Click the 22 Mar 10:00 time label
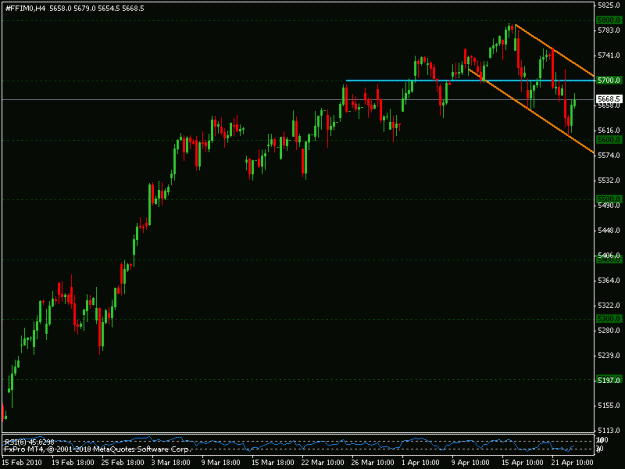Viewport: 625px width, 469px height. pyautogui.click(x=323, y=463)
